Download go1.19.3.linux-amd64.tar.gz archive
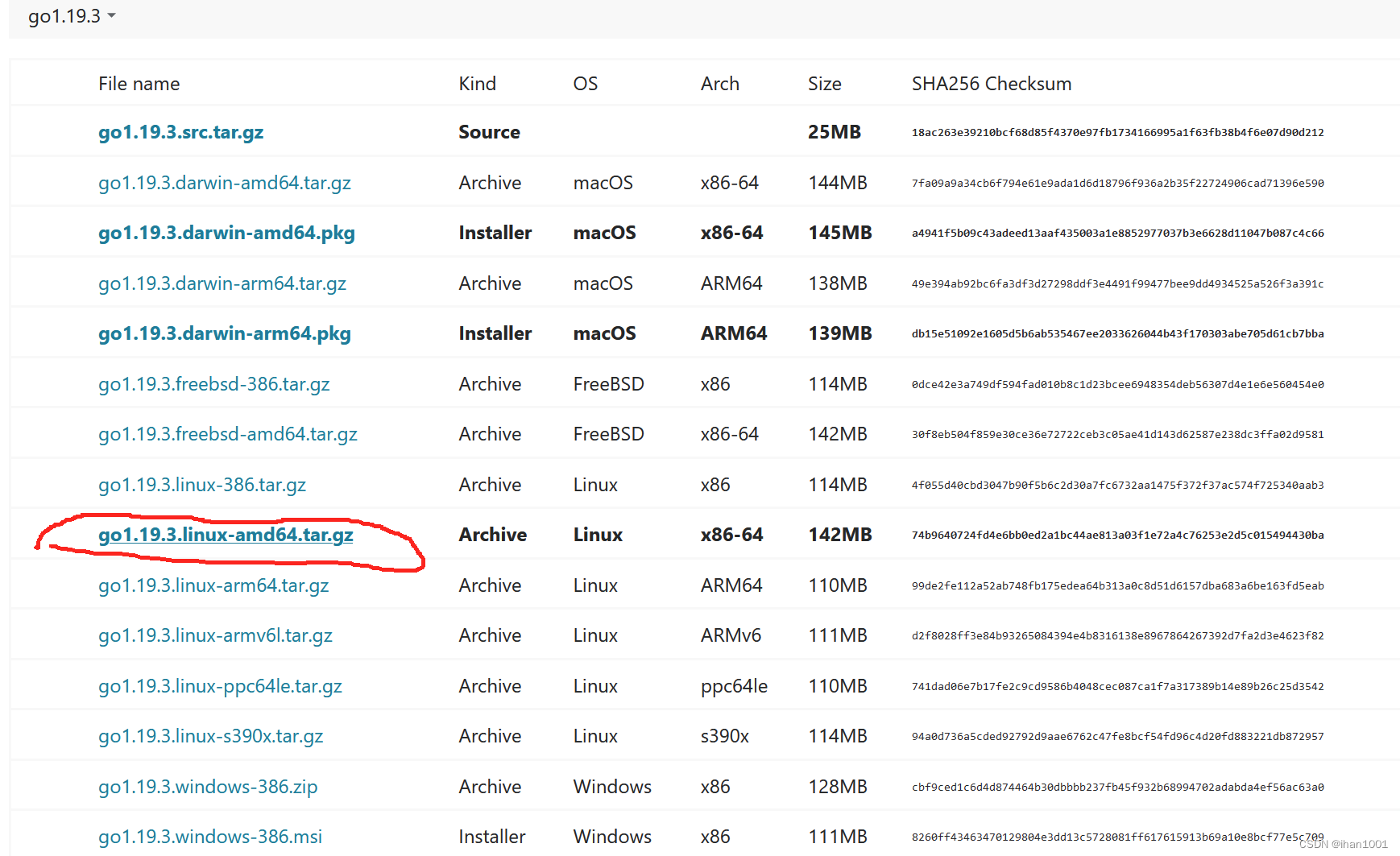This screenshot has height=856, width=1400. click(x=226, y=535)
